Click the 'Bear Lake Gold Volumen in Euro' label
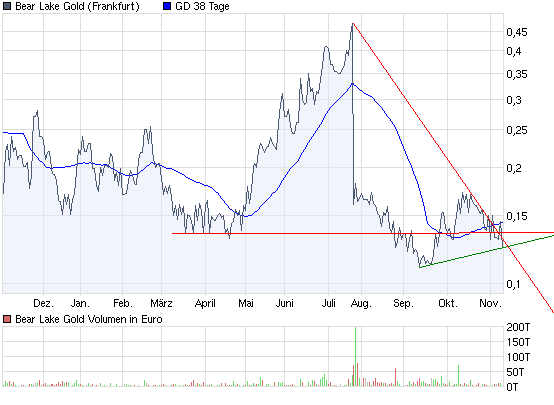Viewport: 554px width, 405px height. (89, 319)
